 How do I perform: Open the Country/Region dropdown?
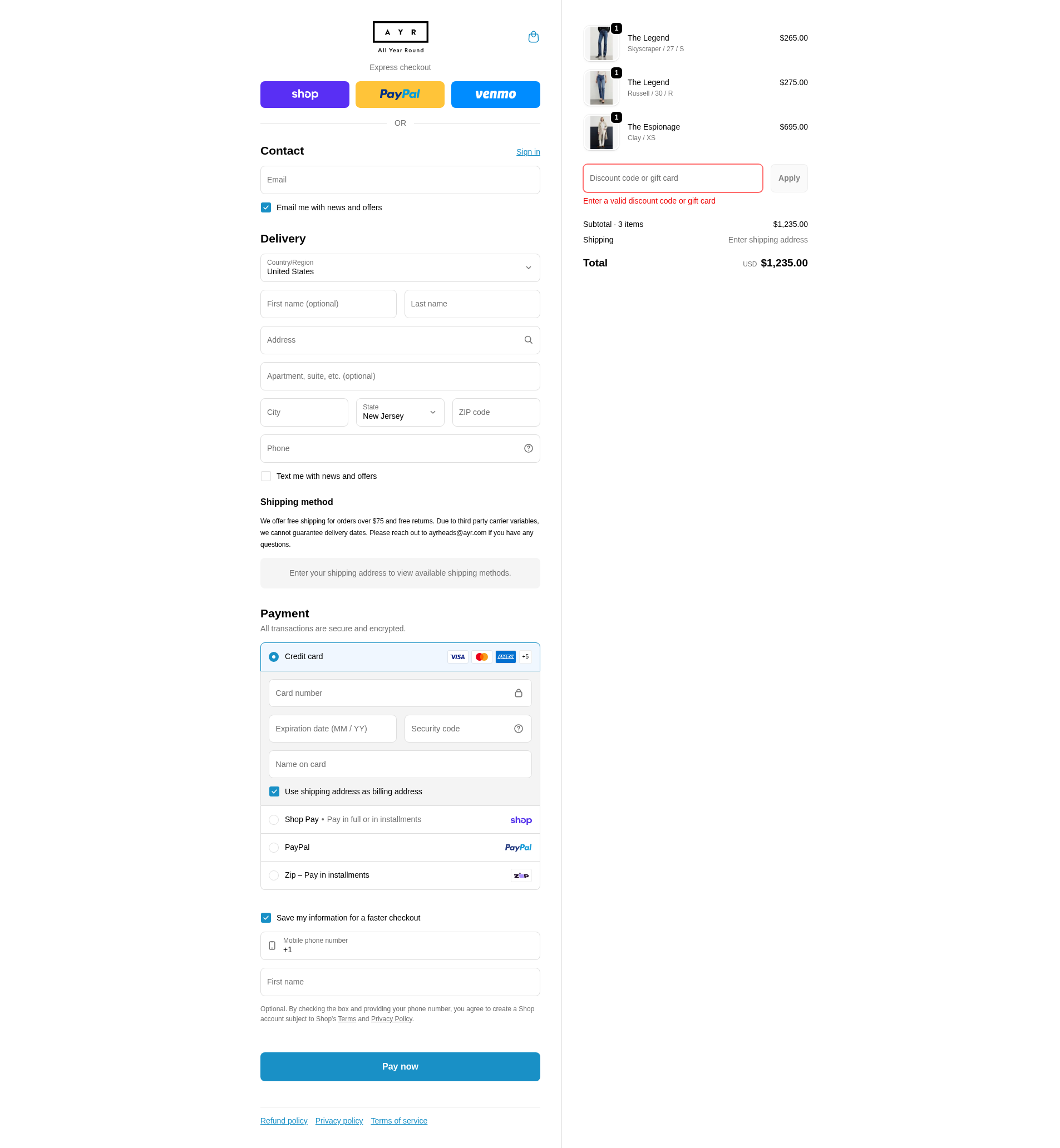click(x=400, y=268)
